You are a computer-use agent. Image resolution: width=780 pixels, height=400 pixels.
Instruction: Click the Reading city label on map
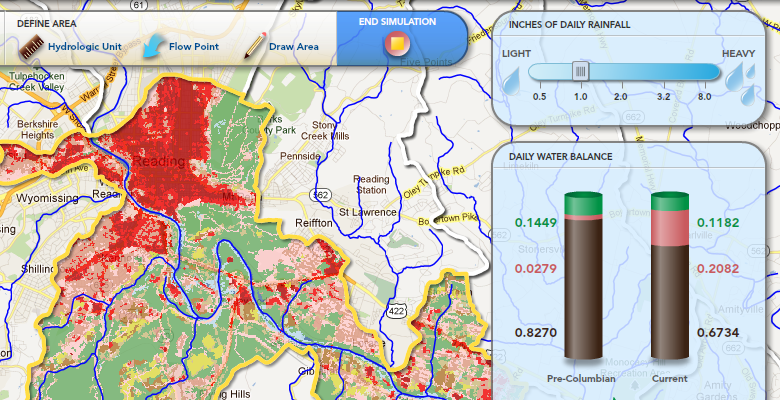coord(159,162)
